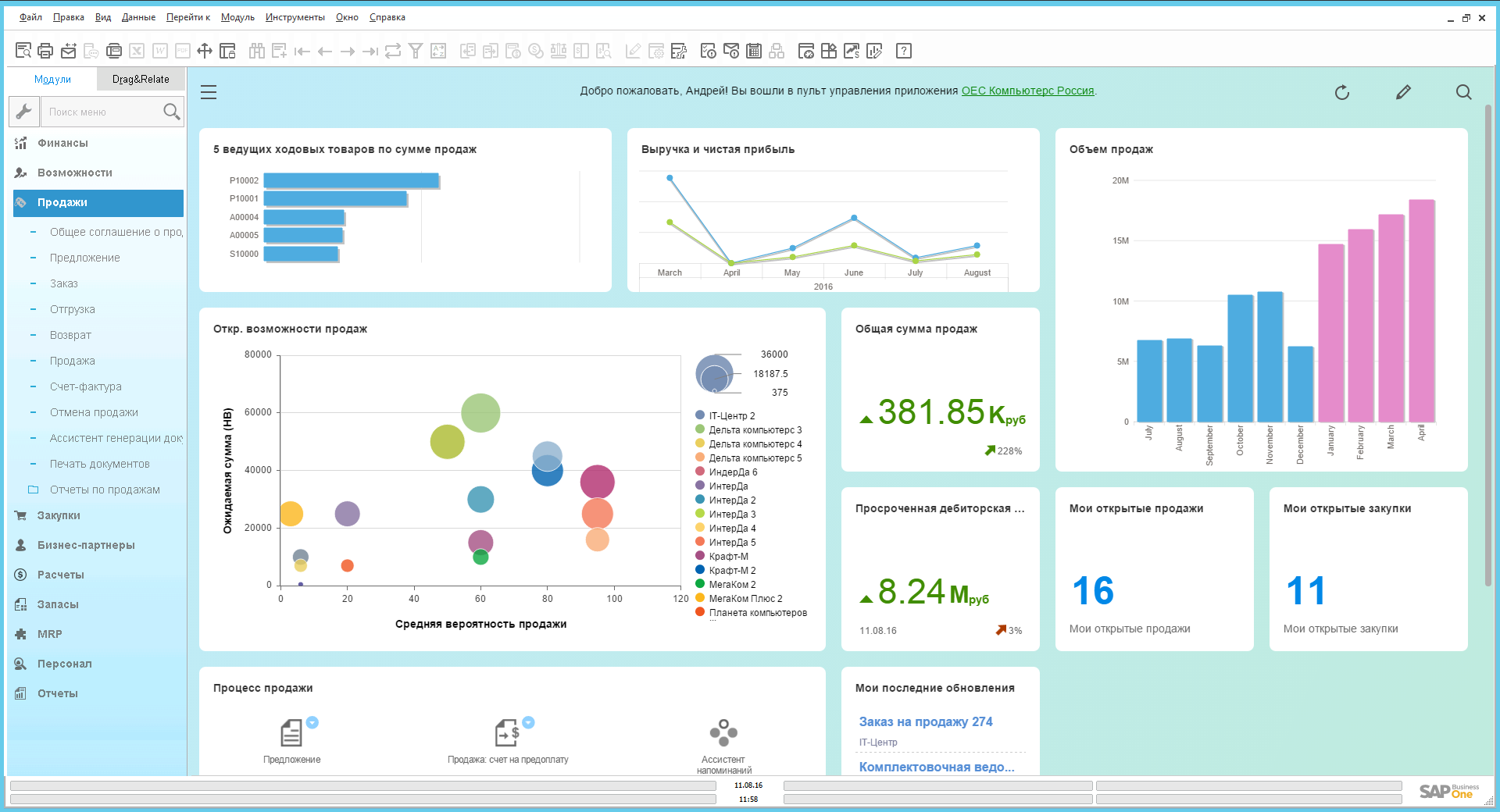Screen dimensions: 1500x812
Task: Open the stocks chart toolbar icon
Action: (852, 51)
